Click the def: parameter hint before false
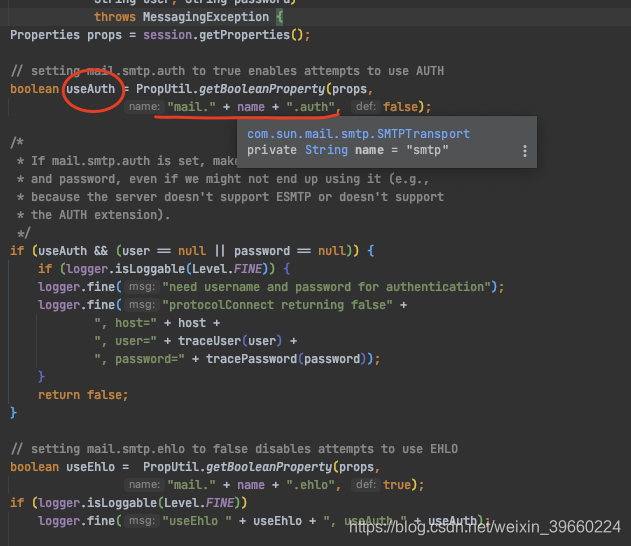 coord(366,107)
